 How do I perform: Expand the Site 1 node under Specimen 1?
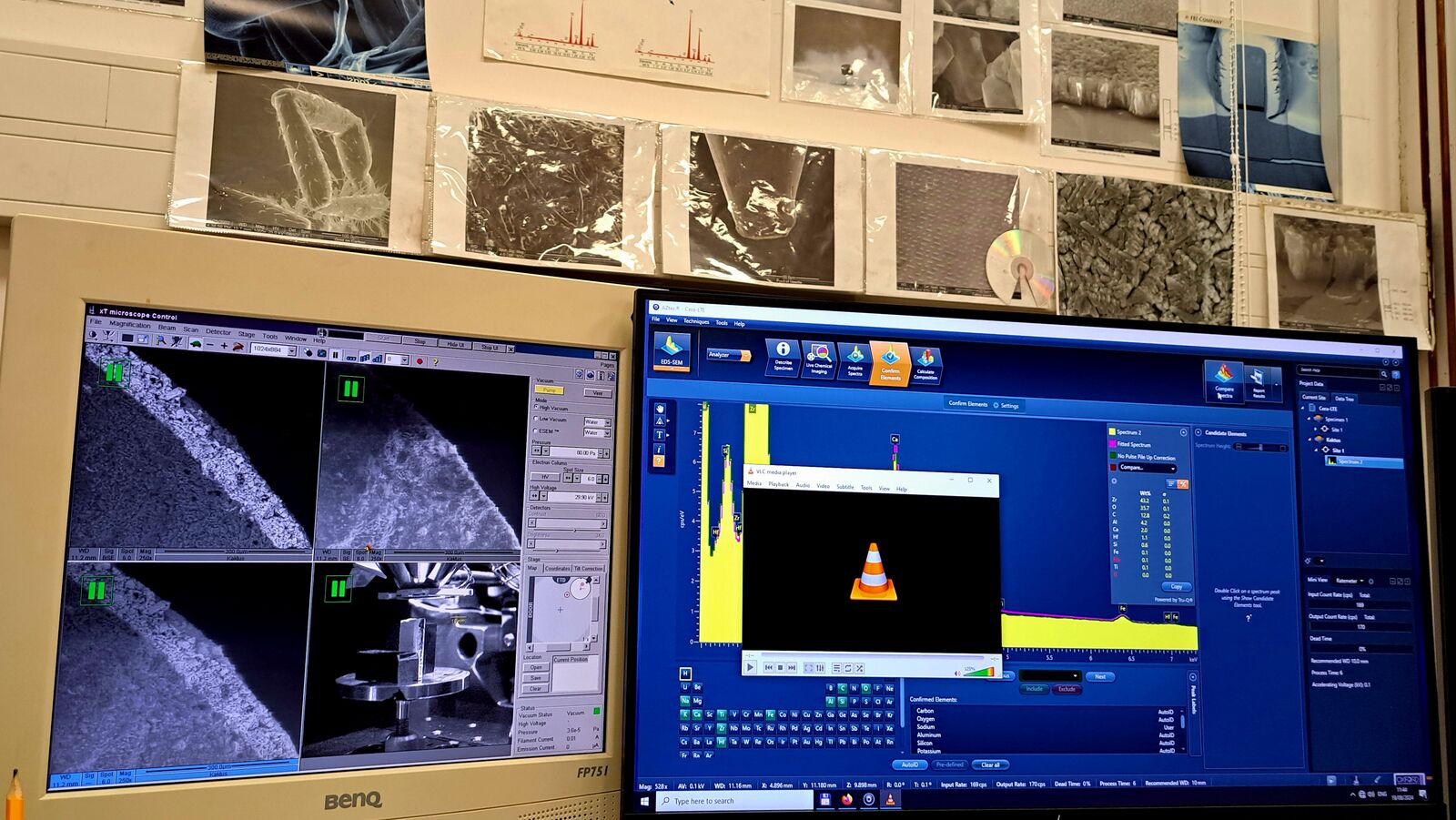1316,429
